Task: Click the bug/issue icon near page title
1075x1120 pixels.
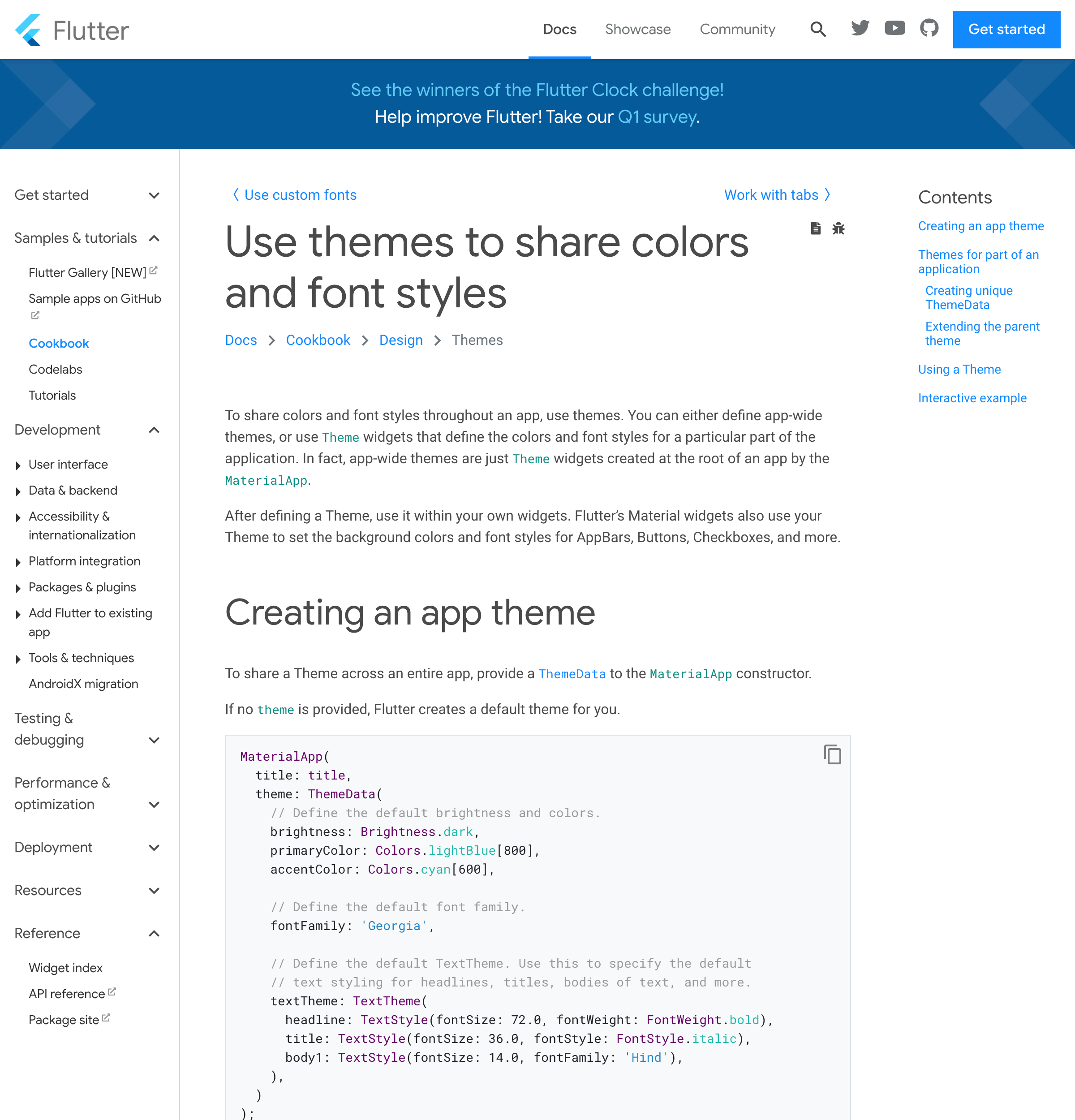Action: (x=839, y=228)
